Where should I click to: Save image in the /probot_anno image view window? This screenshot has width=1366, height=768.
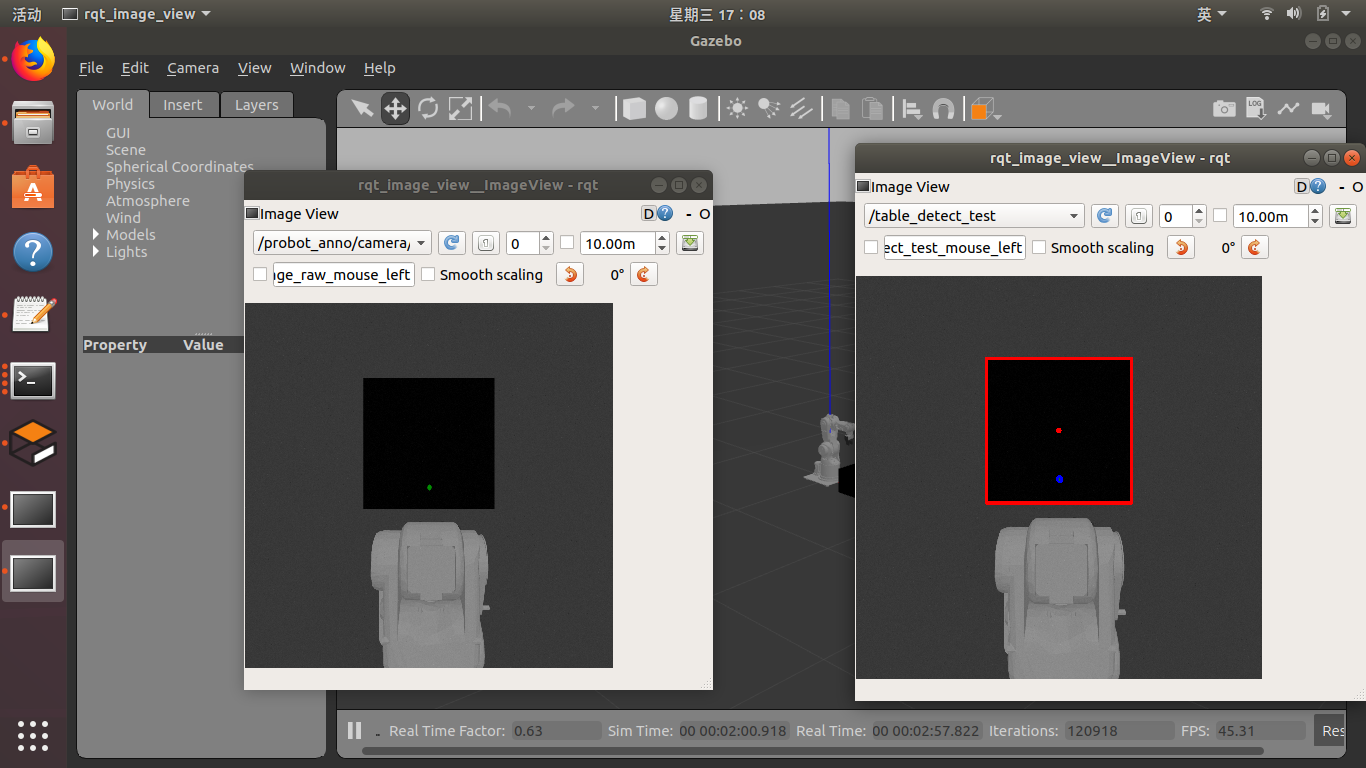(x=688, y=243)
